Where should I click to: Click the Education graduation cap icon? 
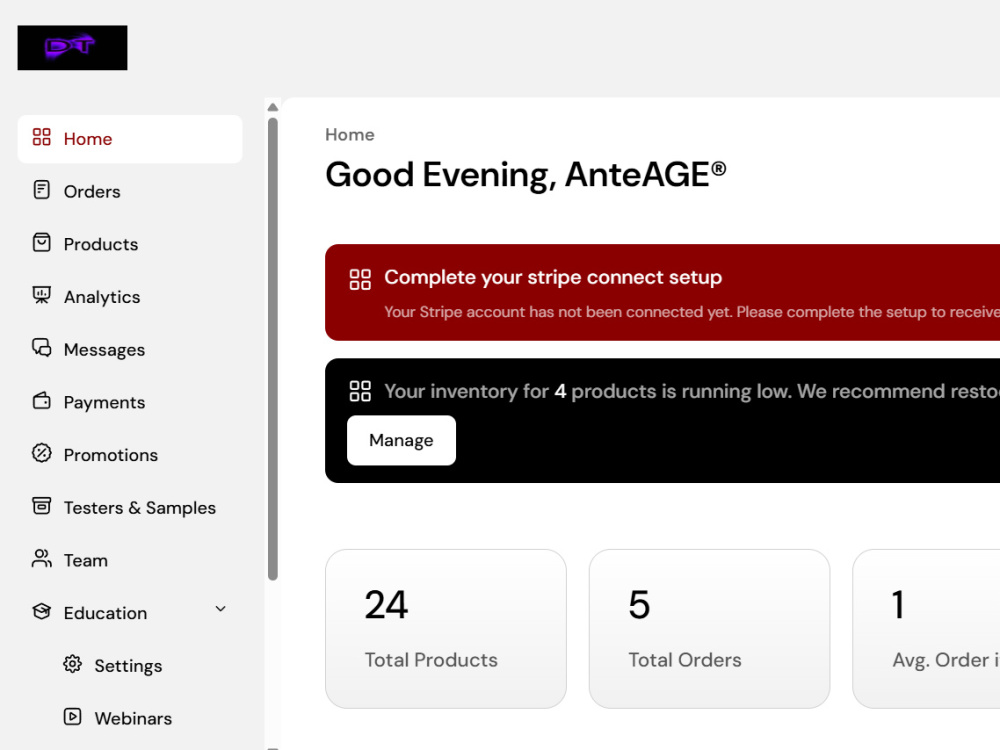click(41, 612)
